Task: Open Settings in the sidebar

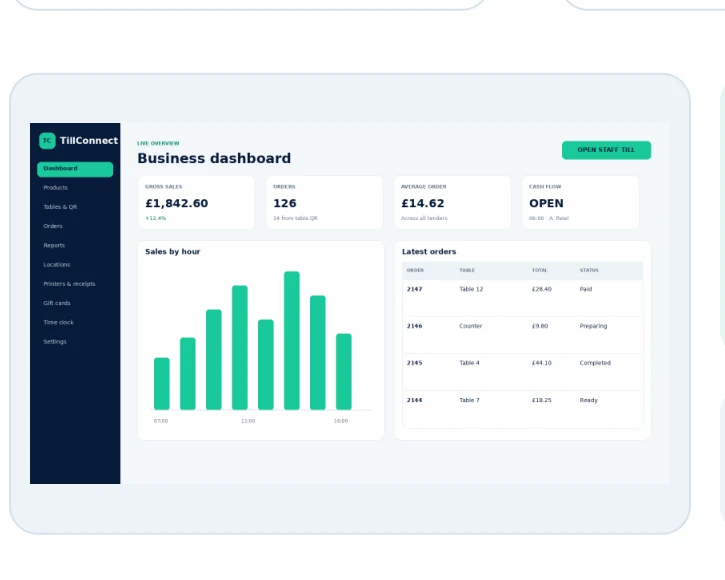Action: coord(55,342)
